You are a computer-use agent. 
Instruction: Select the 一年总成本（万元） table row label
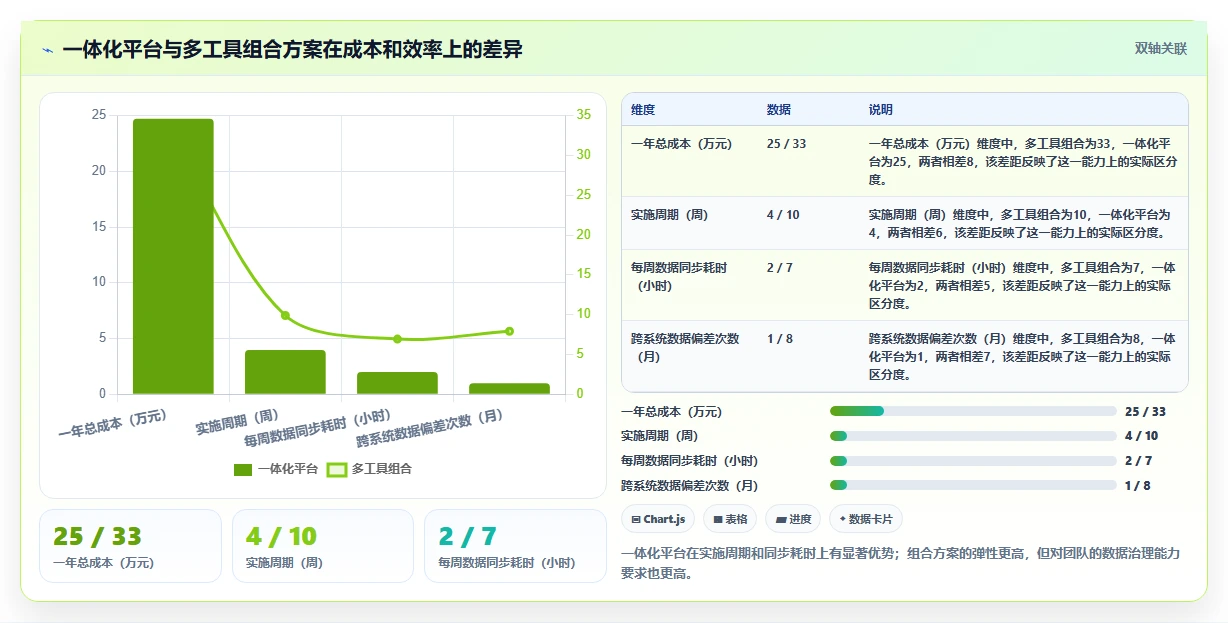(x=685, y=144)
